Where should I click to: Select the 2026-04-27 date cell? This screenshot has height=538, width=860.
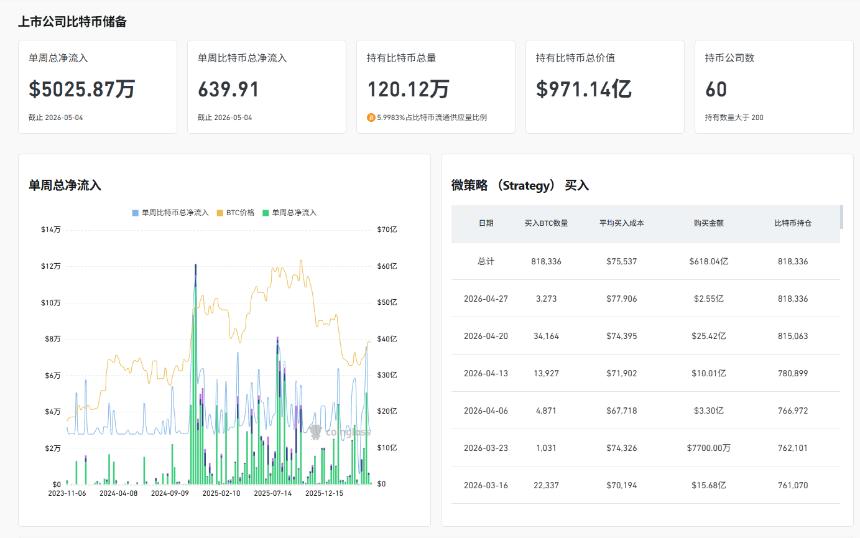click(x=486, y=299)
